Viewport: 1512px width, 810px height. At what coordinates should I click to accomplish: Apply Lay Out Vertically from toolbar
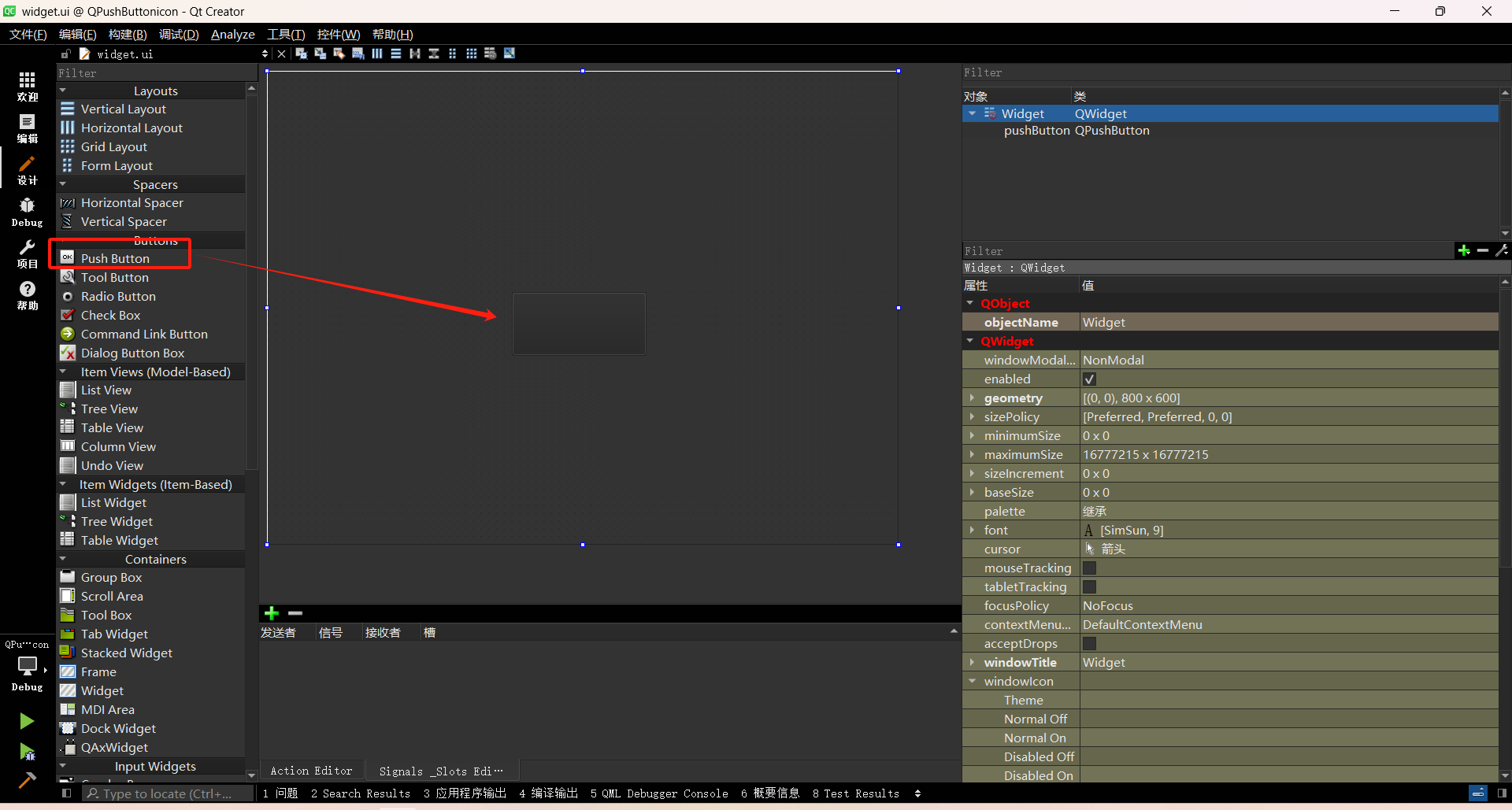coord(396,54)
